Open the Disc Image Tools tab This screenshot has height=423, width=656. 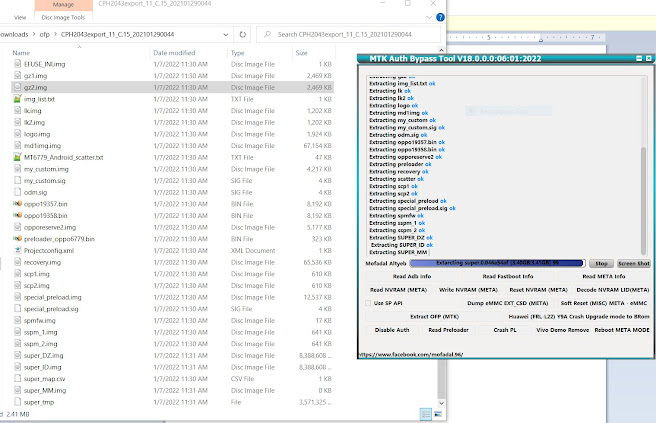[x=63, y=18]
